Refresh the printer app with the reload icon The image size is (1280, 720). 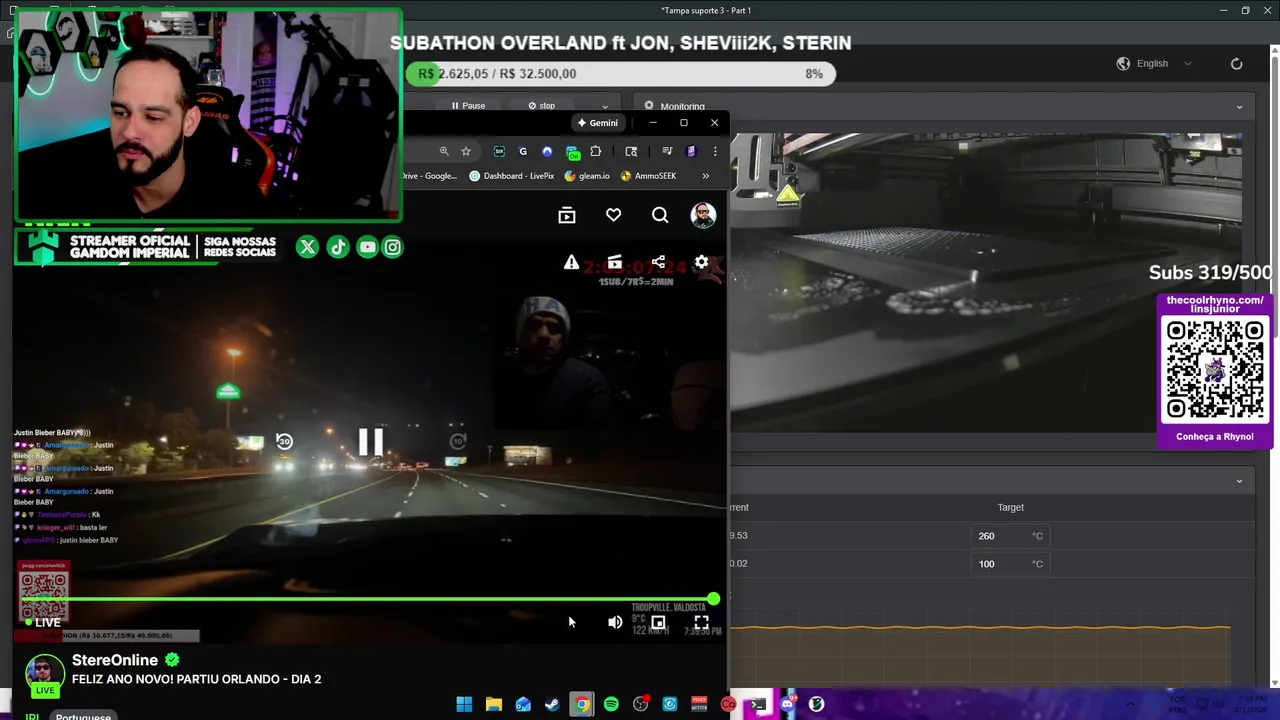tap(1236, 63)
